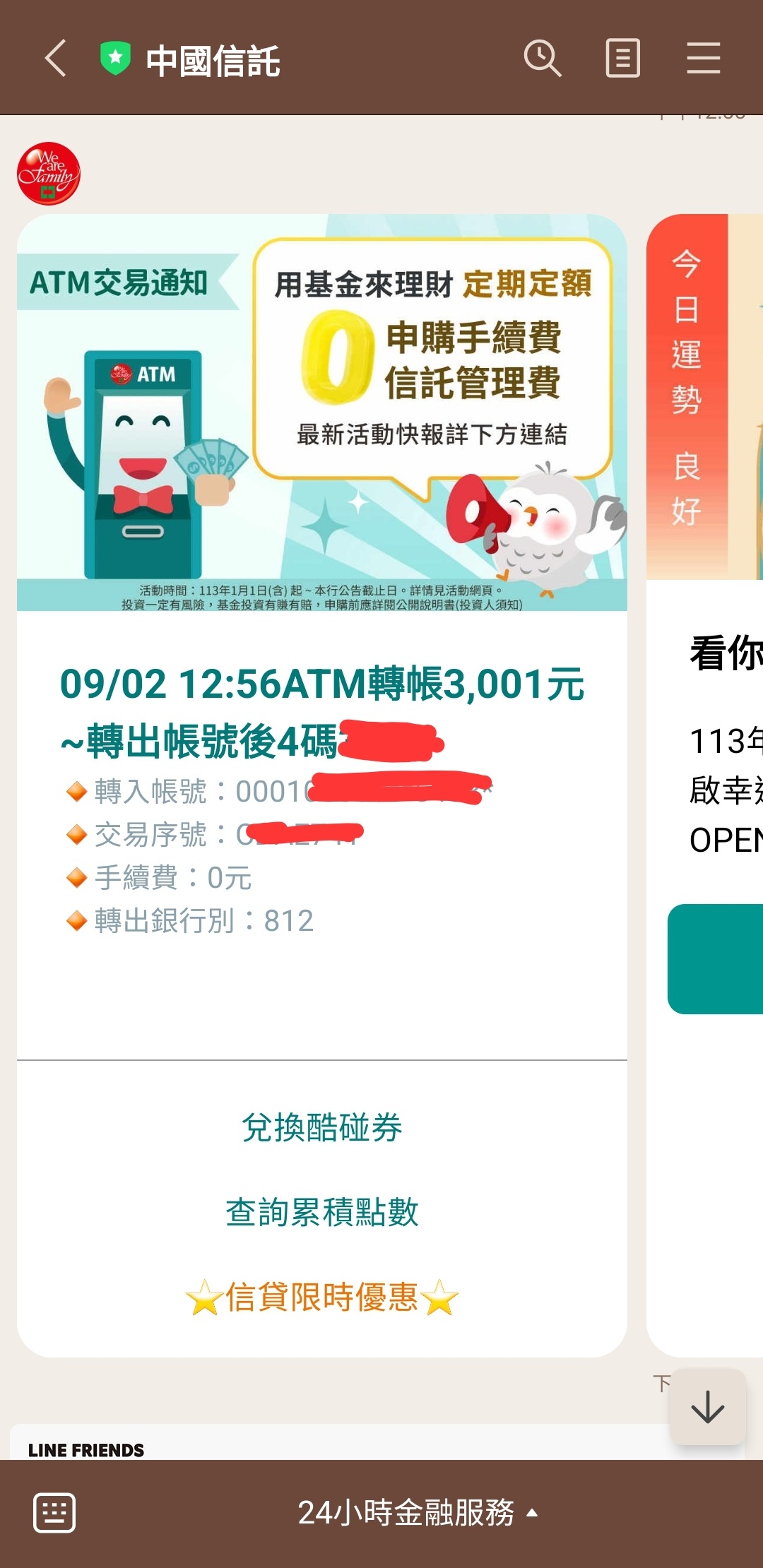Tap the LINE FRIENDS message below
Image resolution: width=763 pixels, height=1568 pixels.
[x=86, y=1450]
